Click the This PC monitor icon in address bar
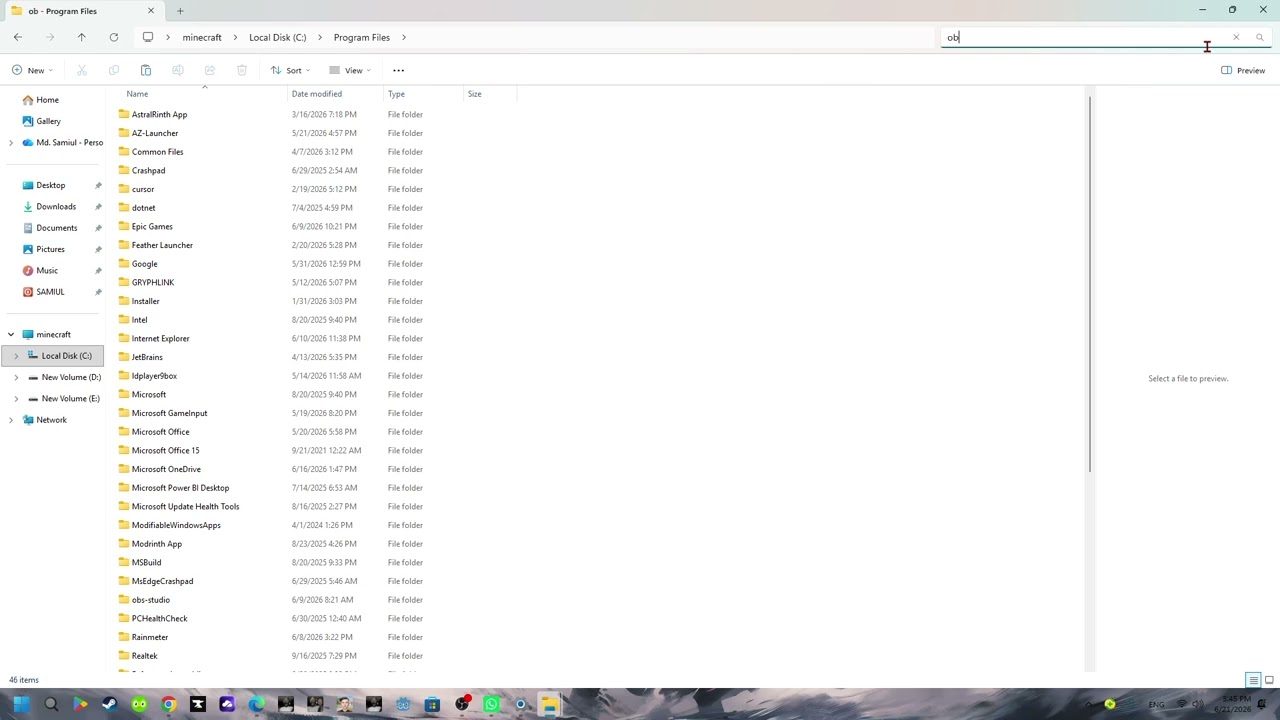 point(148,37)
